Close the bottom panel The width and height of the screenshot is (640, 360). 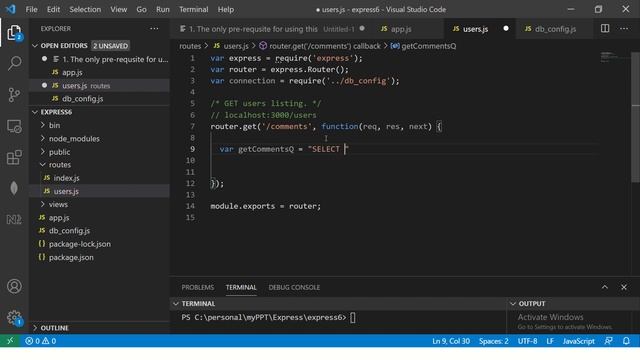[x=624, y=287]
